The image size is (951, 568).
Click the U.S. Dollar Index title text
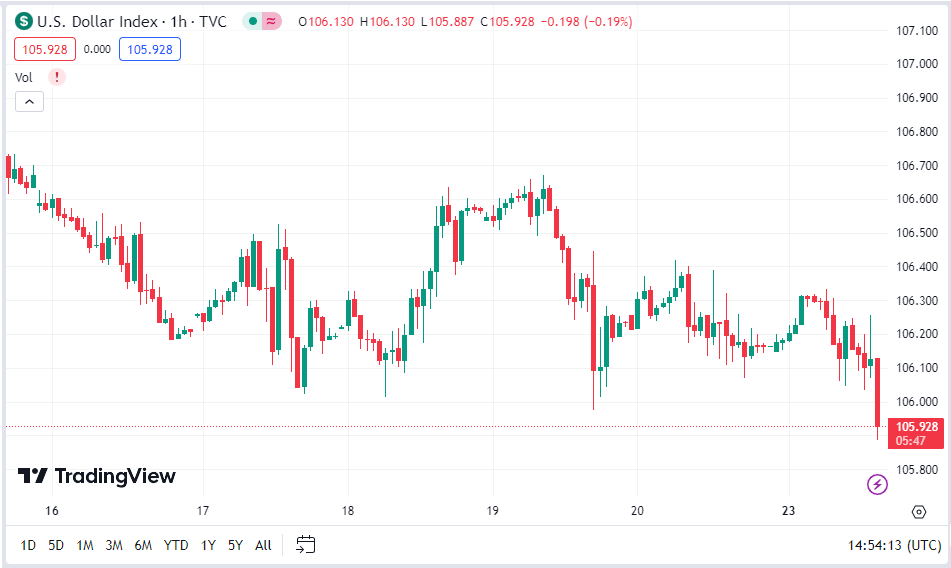tap(97, 22)
